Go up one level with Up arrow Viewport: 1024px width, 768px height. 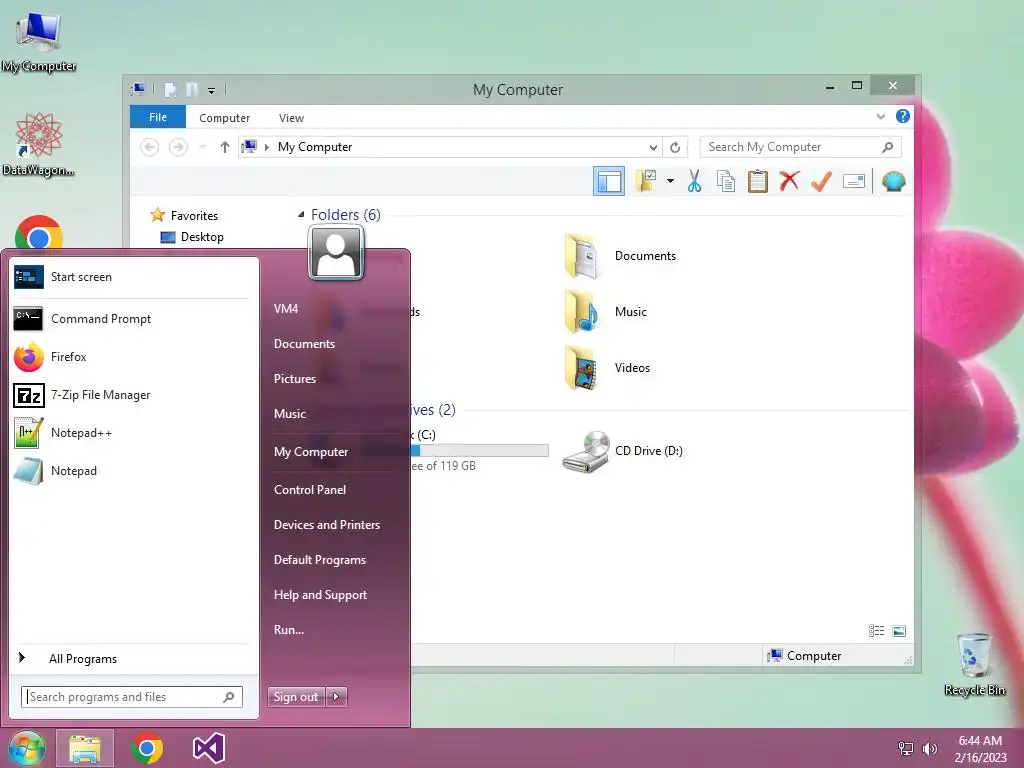[225, 147]
